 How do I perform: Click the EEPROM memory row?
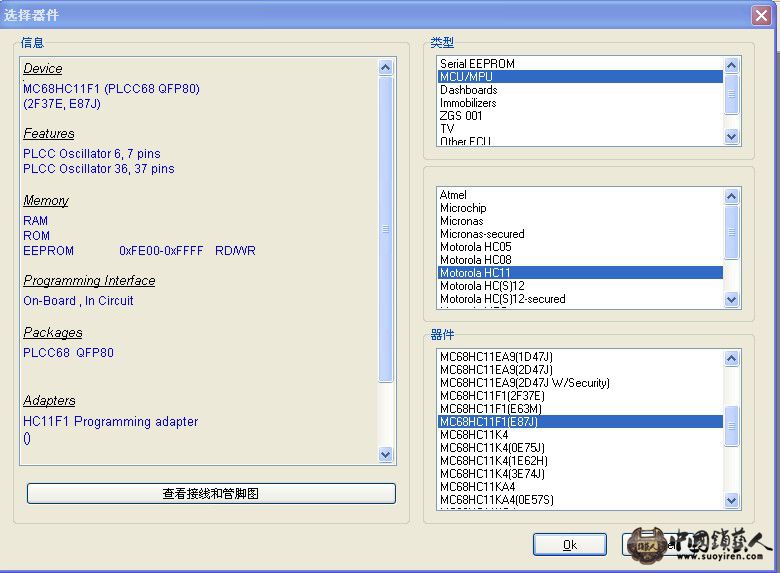(139, 251)
